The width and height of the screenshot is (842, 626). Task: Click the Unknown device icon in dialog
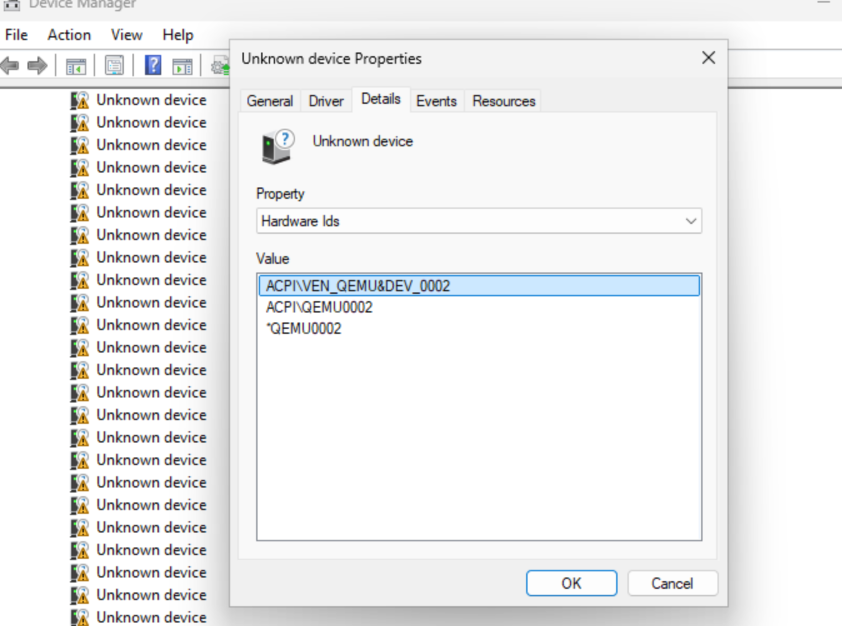[276, 146]
